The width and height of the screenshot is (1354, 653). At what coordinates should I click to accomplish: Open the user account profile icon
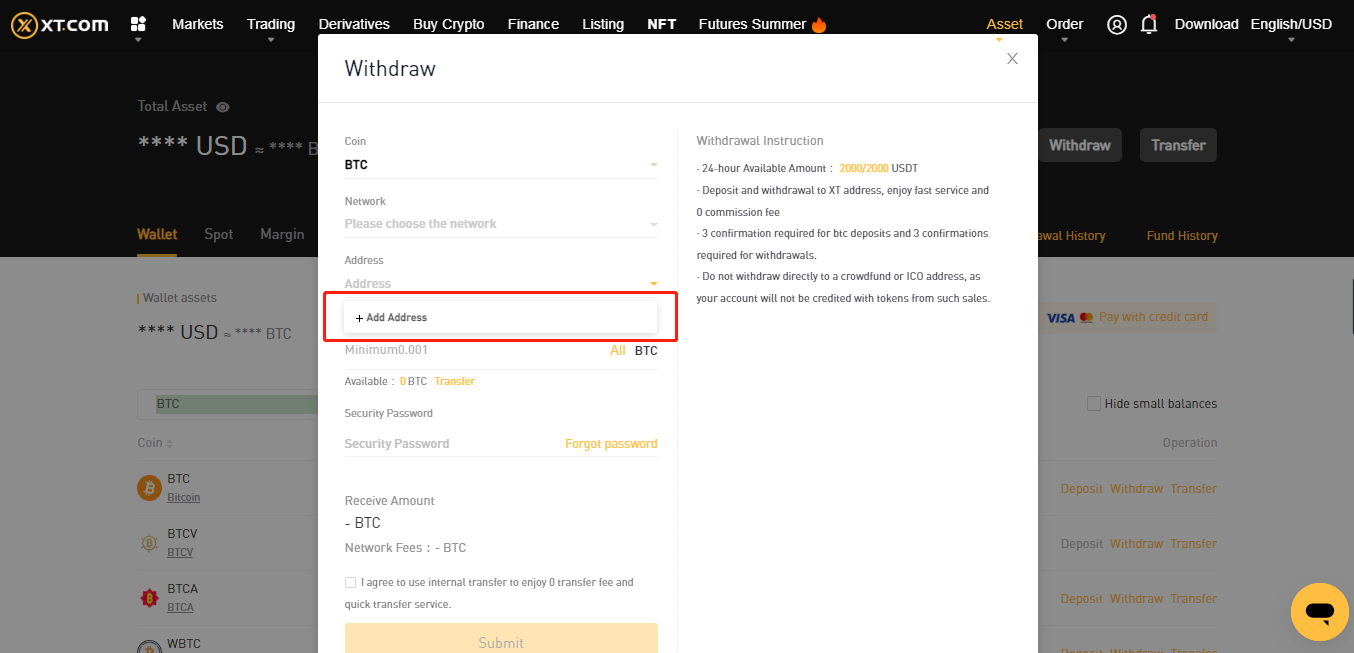pos(1117,24)
